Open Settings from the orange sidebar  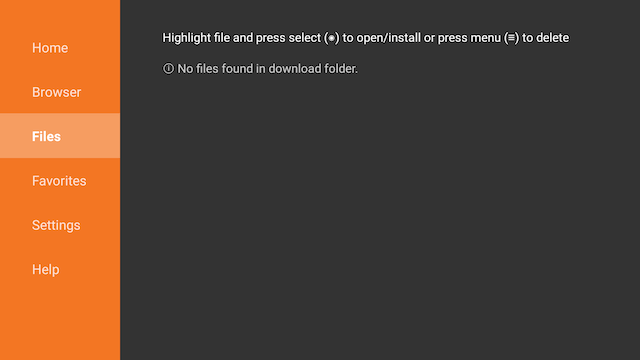[x=60, y=225]
